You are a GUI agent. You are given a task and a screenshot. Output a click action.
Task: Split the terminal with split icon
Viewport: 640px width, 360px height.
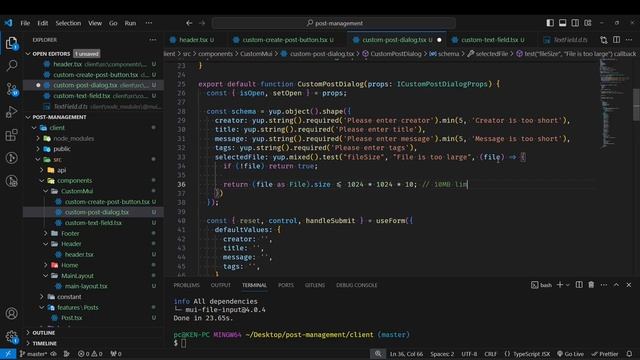coord(579,284)
